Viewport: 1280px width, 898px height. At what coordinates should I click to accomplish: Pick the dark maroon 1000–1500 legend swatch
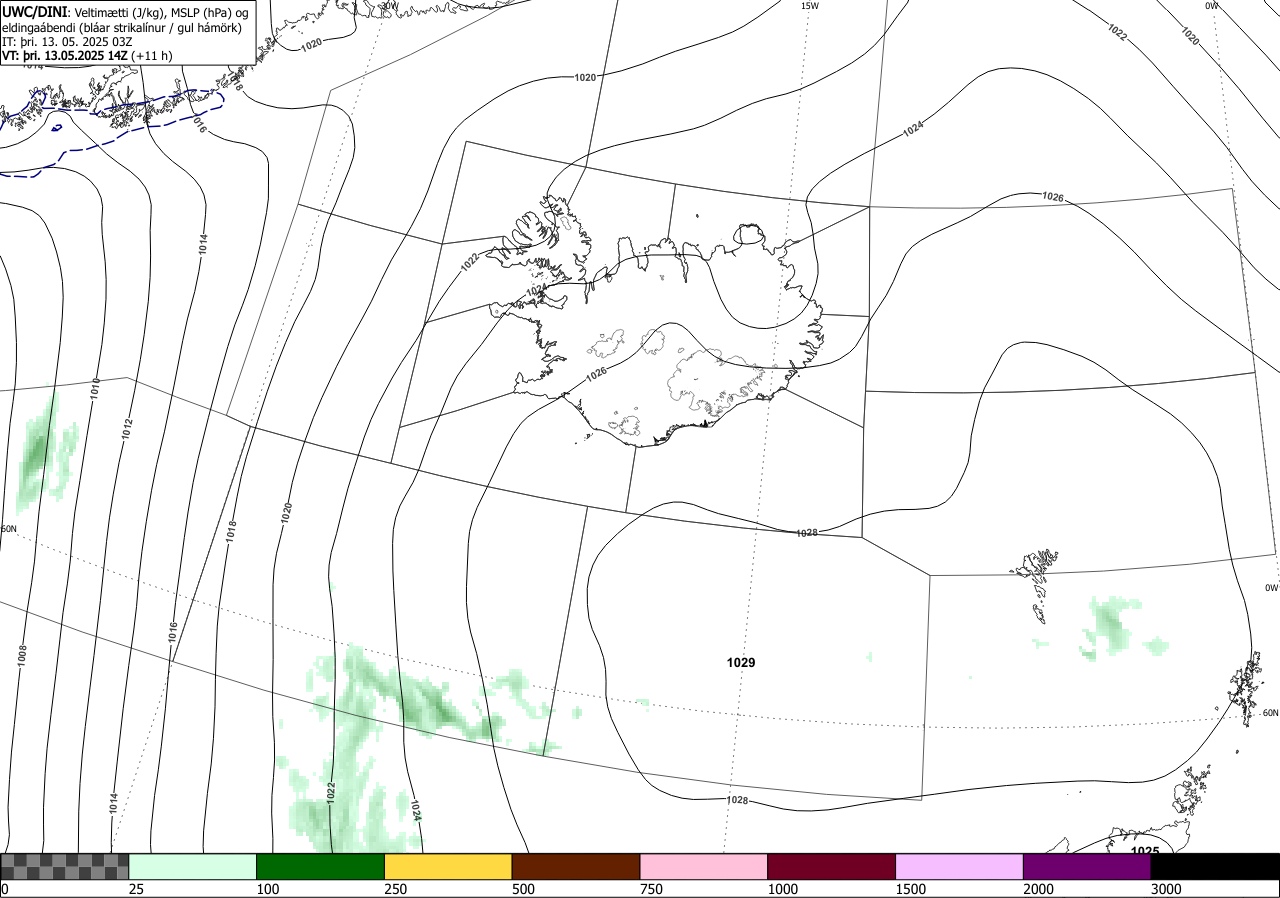[832, 866]
